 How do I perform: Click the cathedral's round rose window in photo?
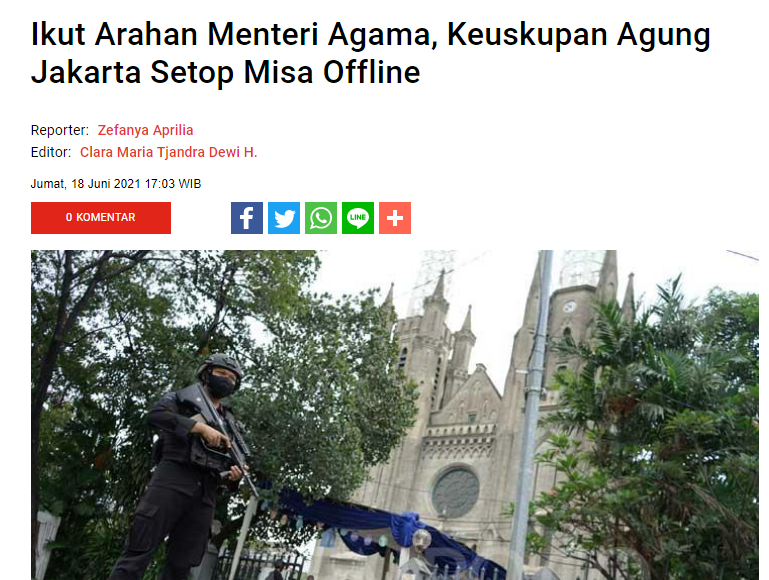456,493
